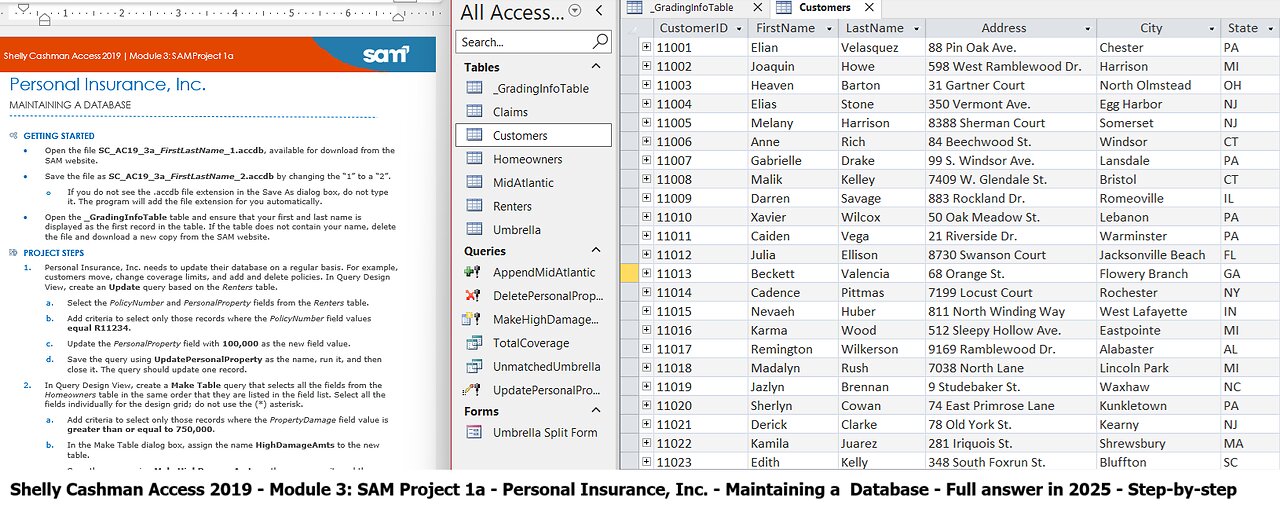The height and width of the screenshot is (509, 1280).
Task: Click the AppendMidAtlantic append query icon
Action: coord(473,272)
